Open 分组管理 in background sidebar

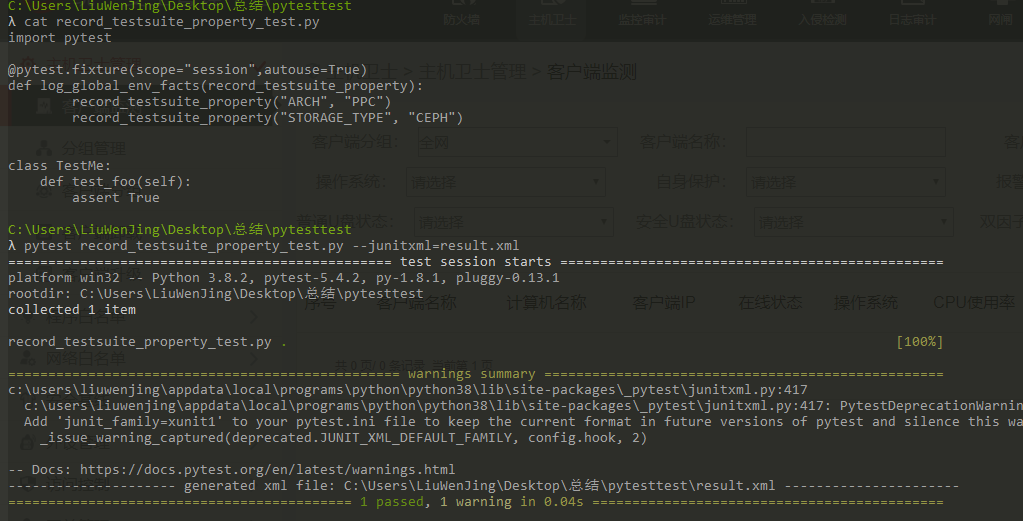94,149
